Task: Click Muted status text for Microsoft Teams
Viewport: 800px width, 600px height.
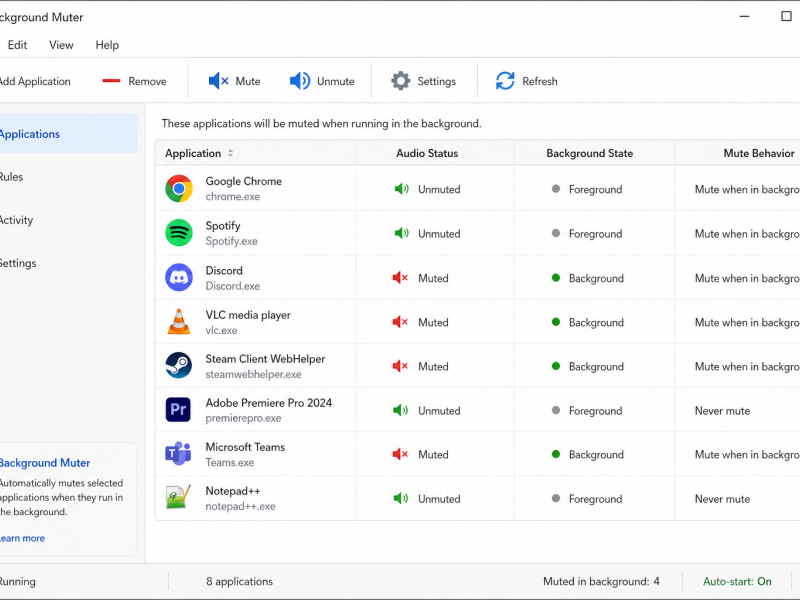Action: [433, 455]
